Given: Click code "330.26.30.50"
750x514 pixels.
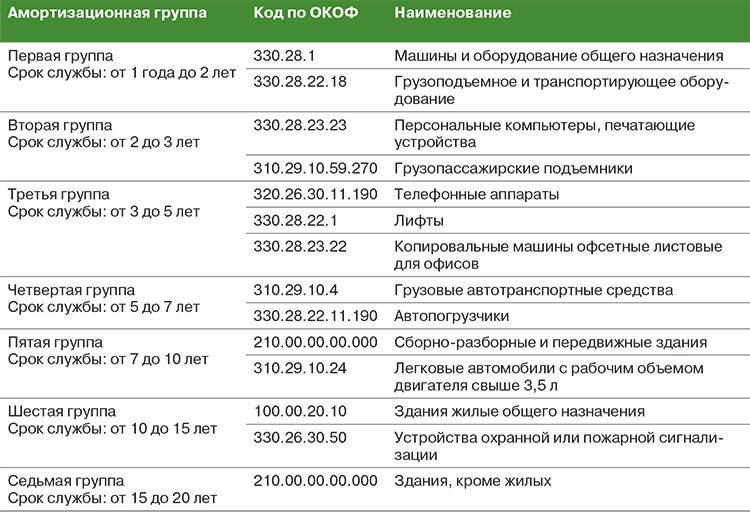Looking at the screenshot, I should (x=300, y=437).
